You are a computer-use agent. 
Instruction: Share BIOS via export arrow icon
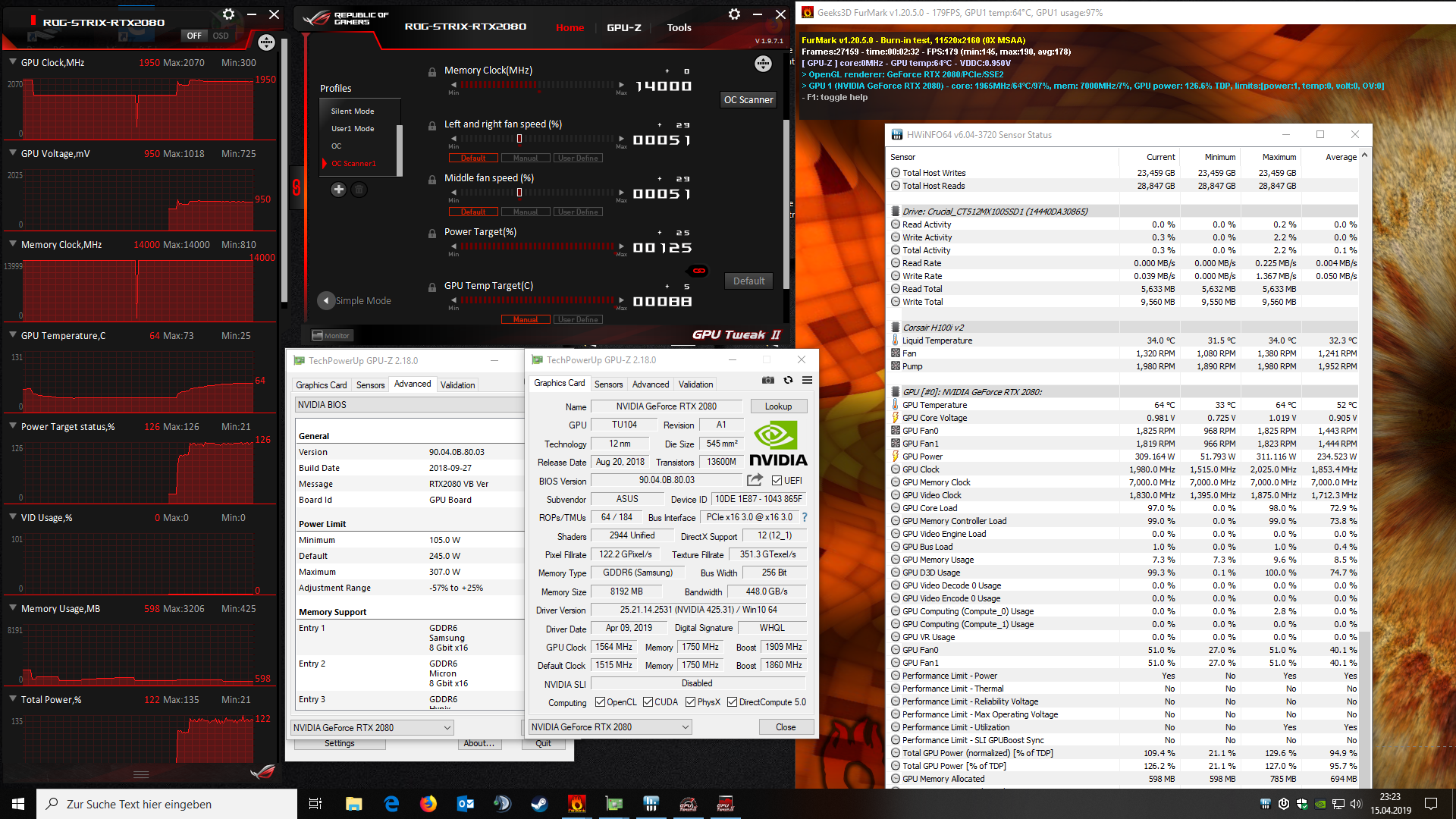pos(754,480)
